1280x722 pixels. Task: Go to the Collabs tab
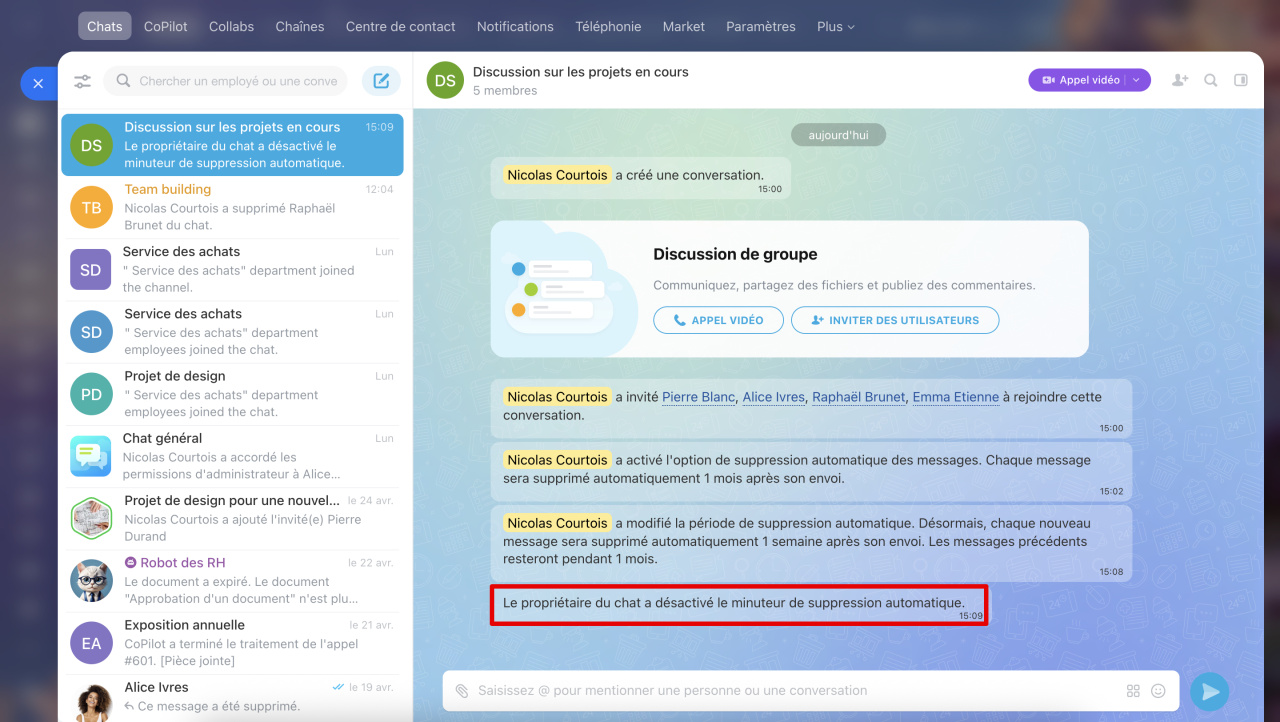(231, 27)
